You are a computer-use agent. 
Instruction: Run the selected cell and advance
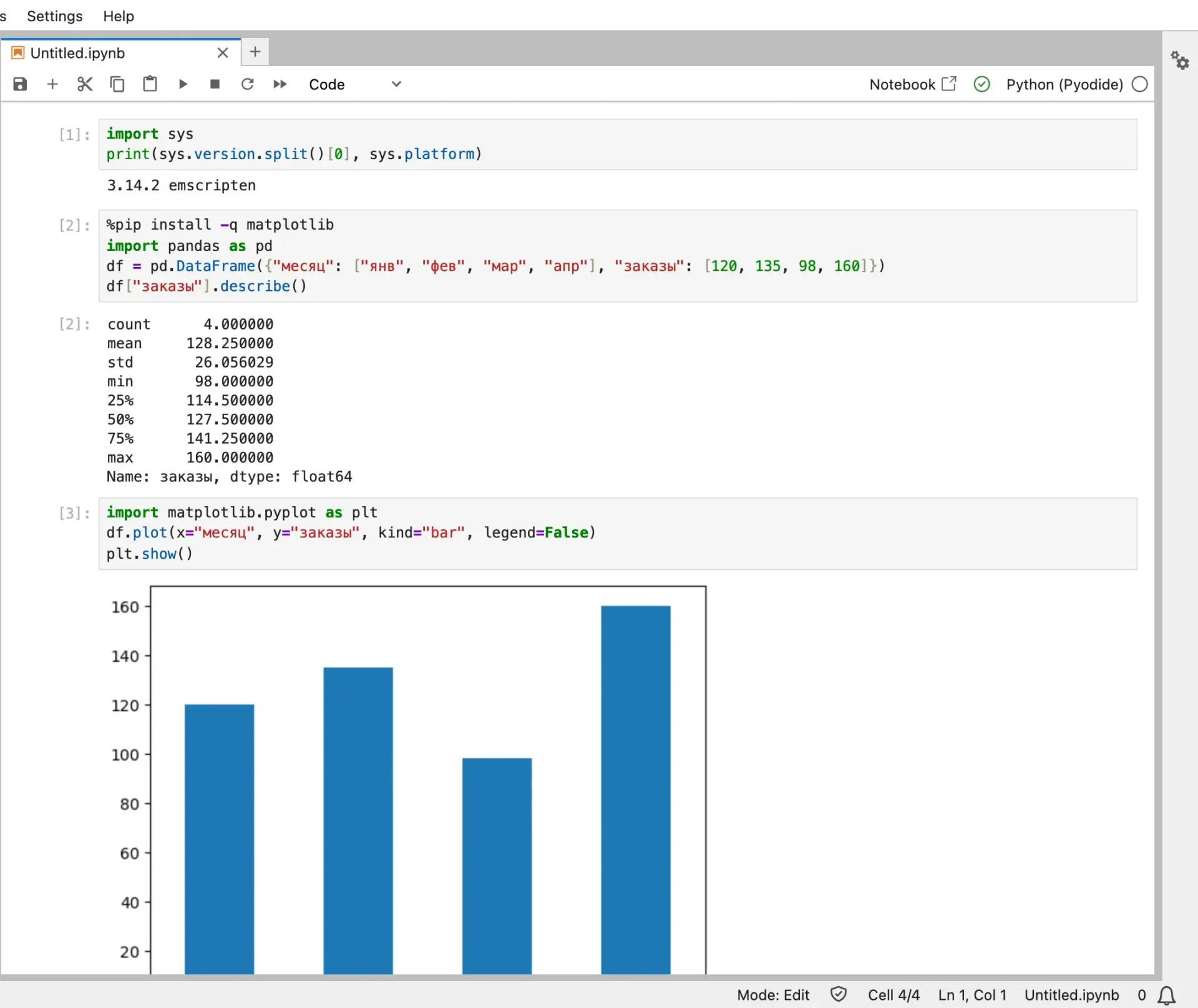click(x=182, y=84)
